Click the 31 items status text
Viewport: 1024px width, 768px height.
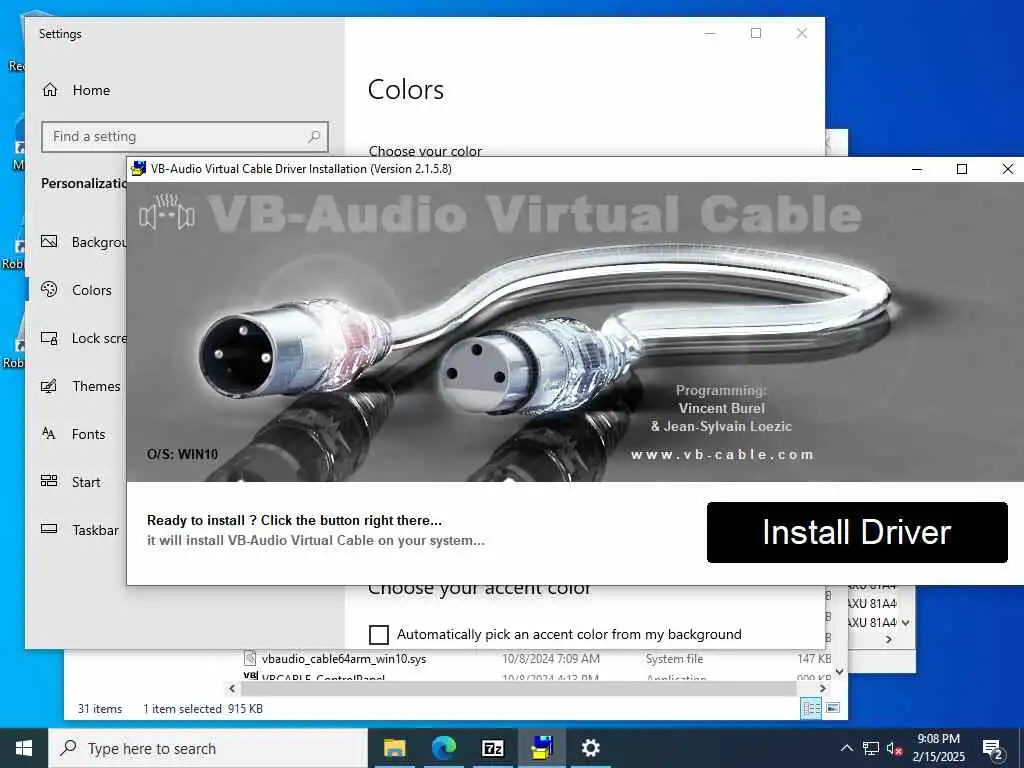(x=100, y=709)
